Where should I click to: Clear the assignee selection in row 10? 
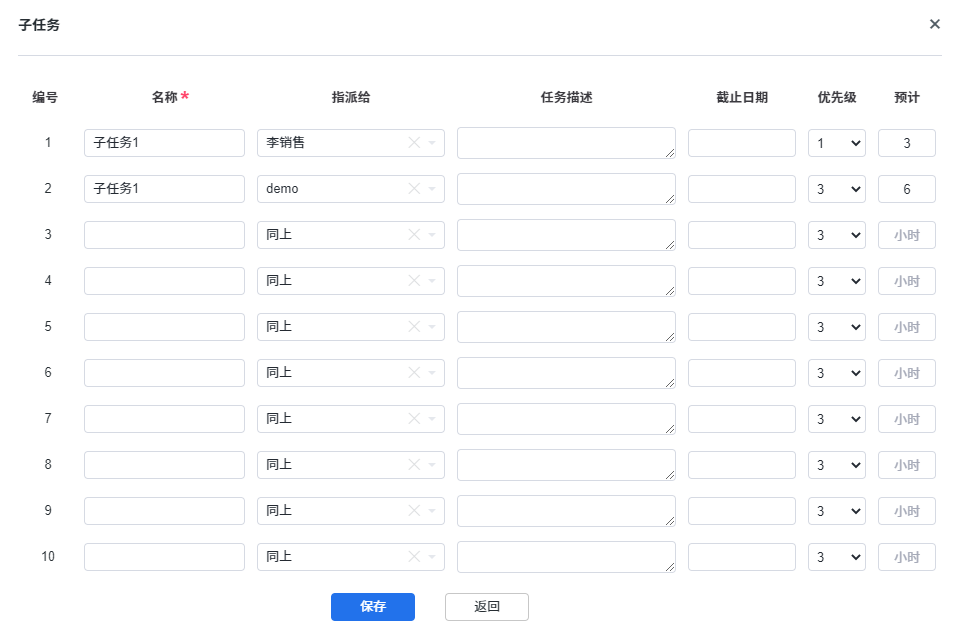tap(414, 557)
